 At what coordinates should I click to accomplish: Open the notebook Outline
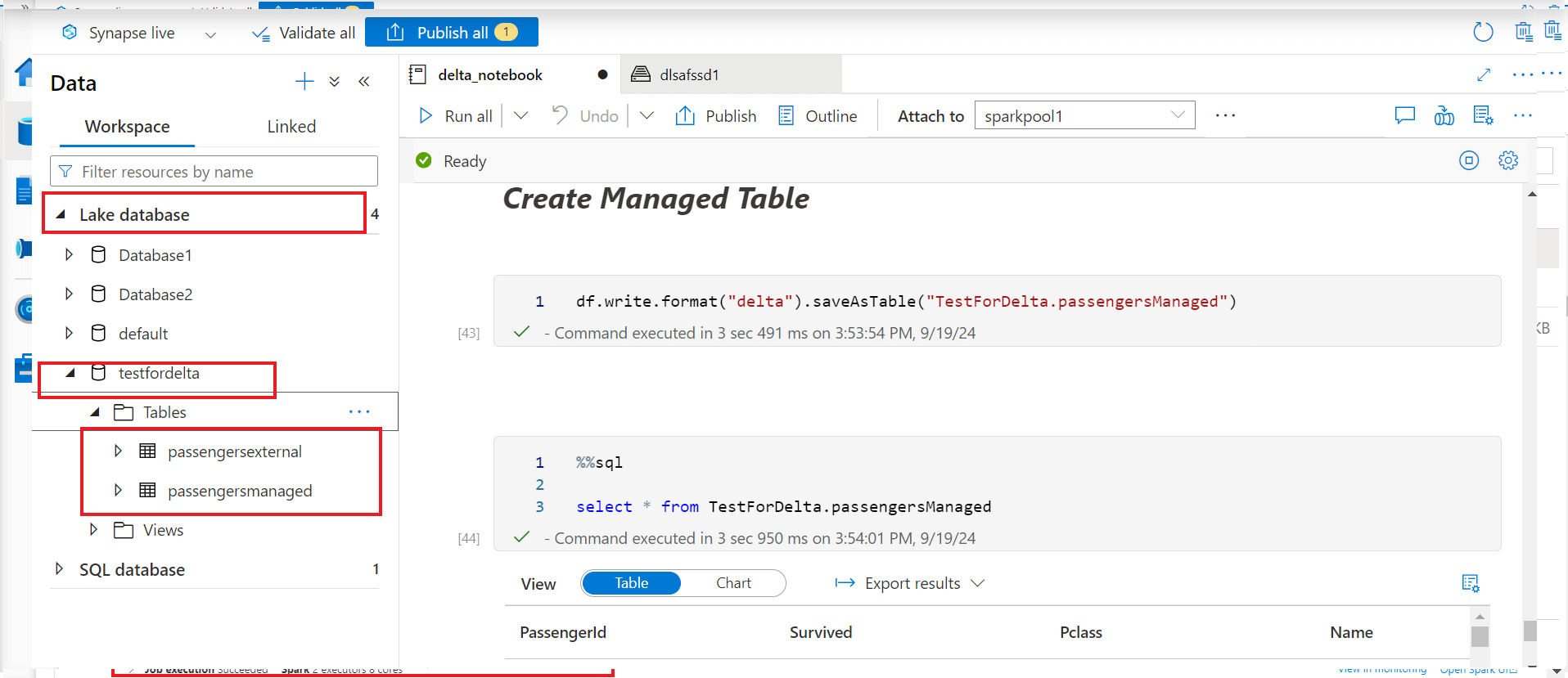point(818,116)
